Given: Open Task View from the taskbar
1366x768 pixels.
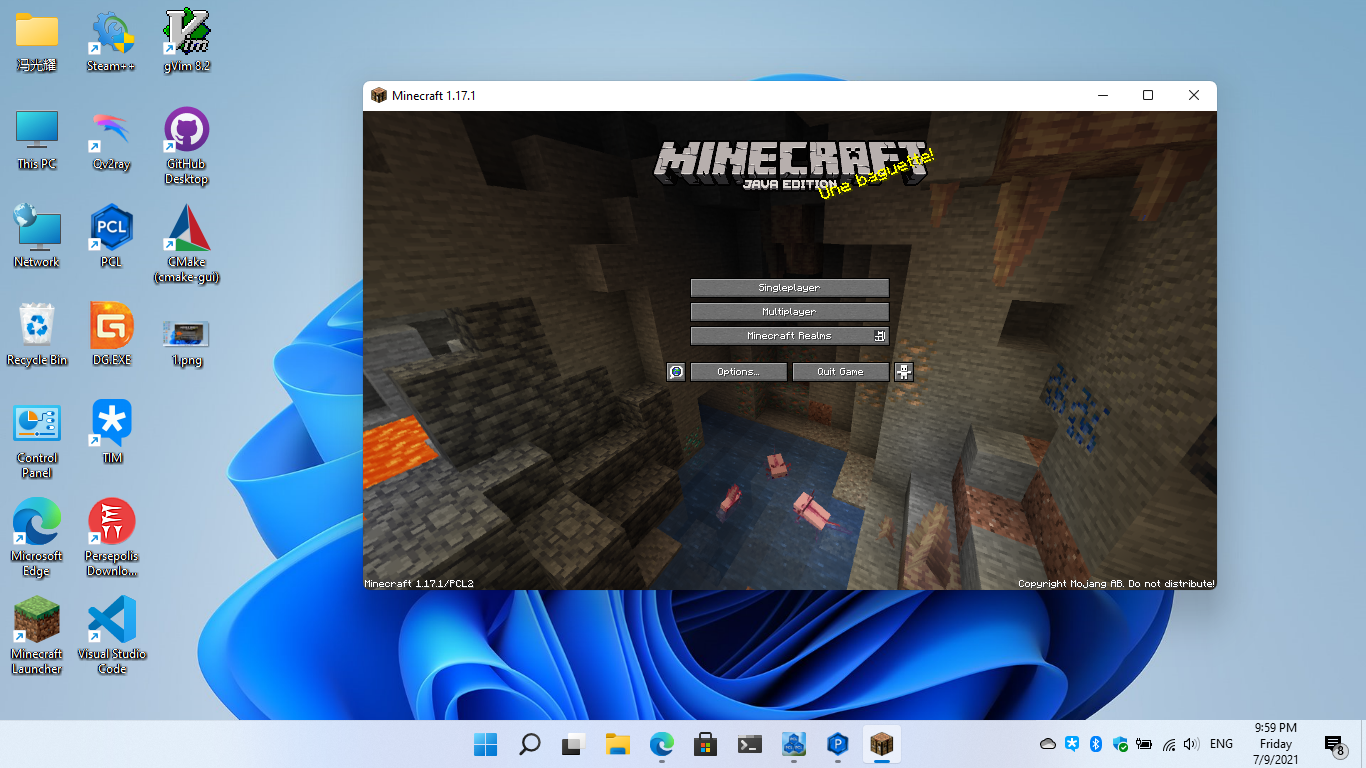Looking at the screenshot, I should (x=573, y=744).
